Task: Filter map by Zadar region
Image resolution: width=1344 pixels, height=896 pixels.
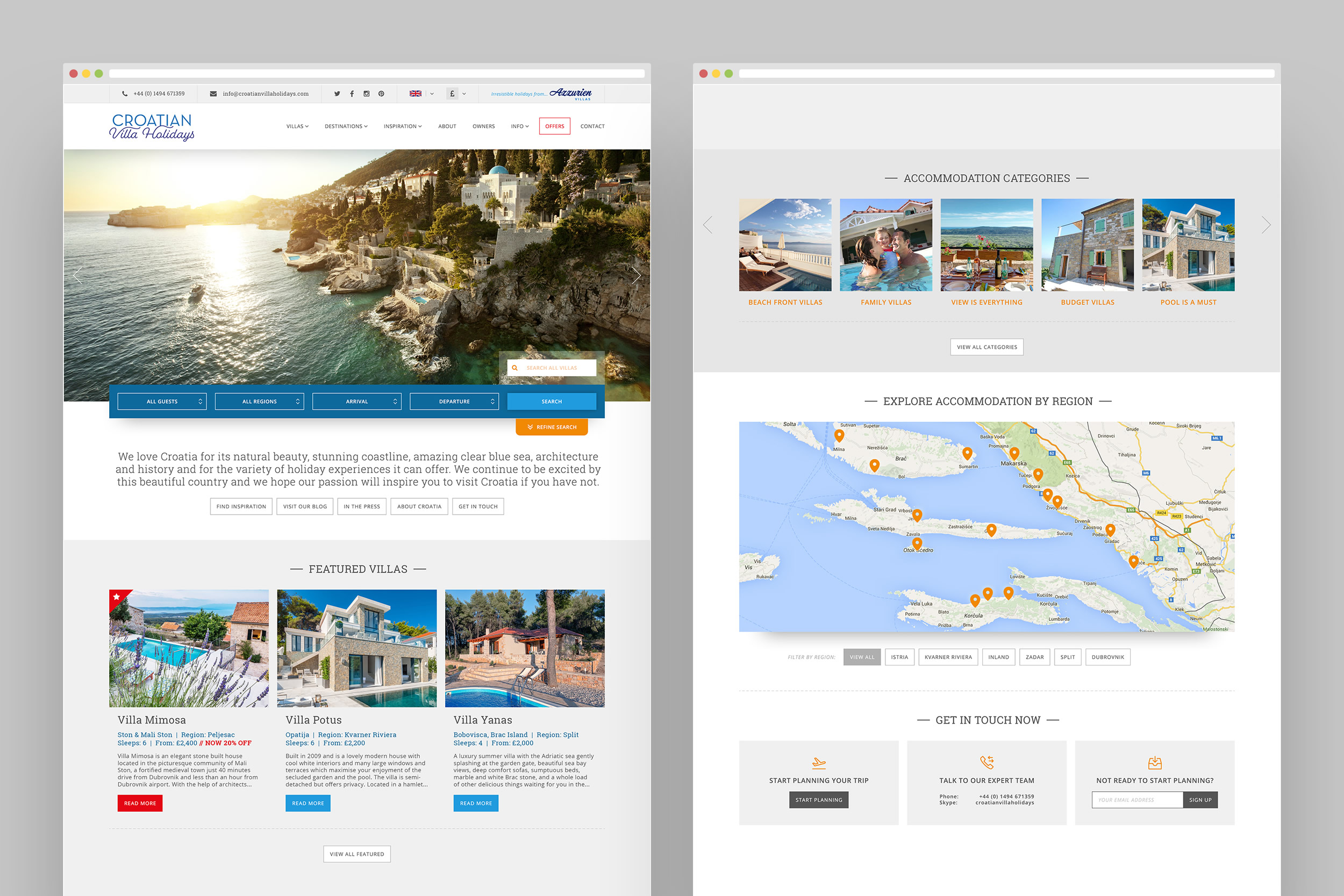Action: coord(1035,657)
